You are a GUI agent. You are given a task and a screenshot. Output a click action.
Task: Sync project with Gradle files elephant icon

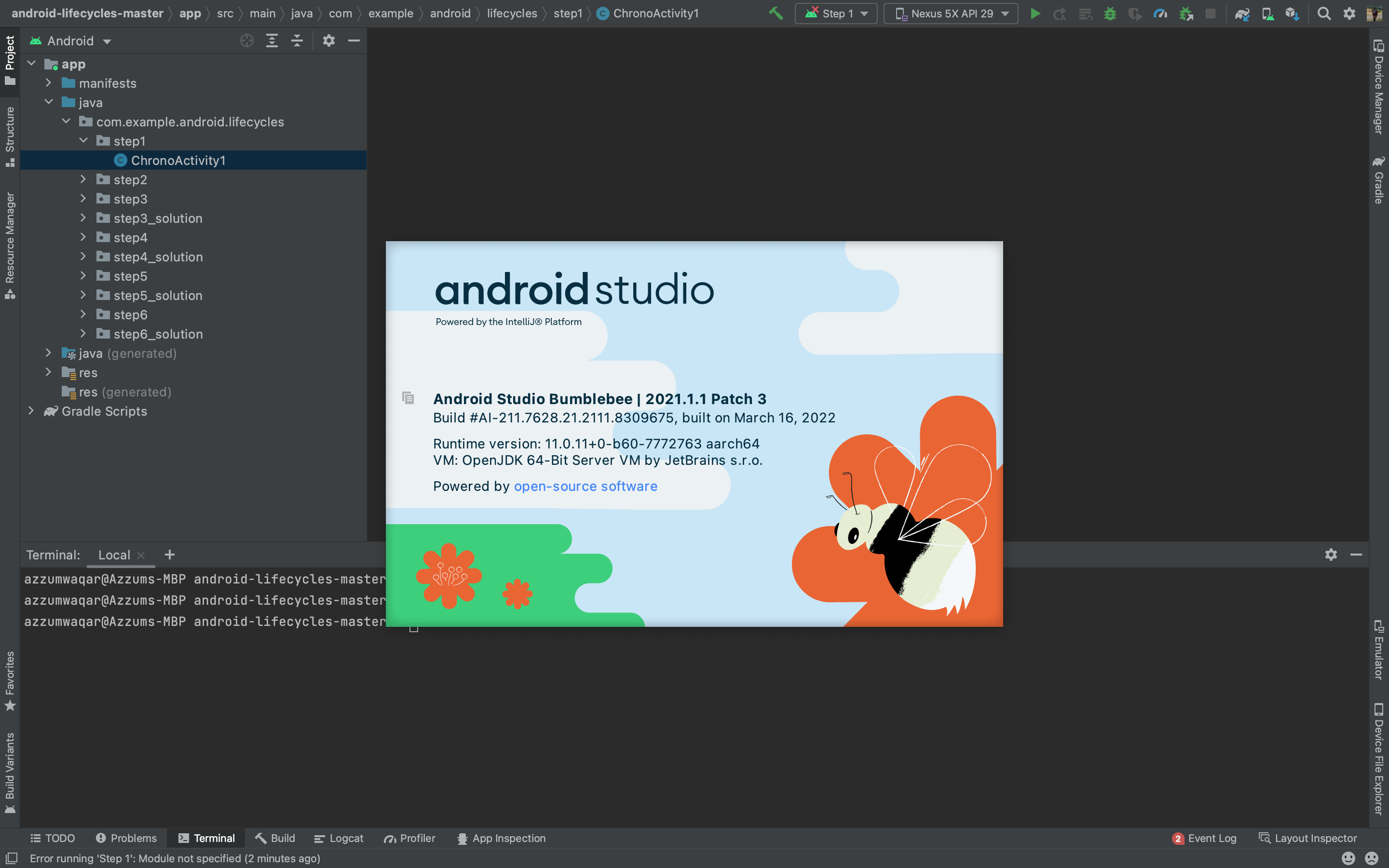click(x=1241, y=13)
